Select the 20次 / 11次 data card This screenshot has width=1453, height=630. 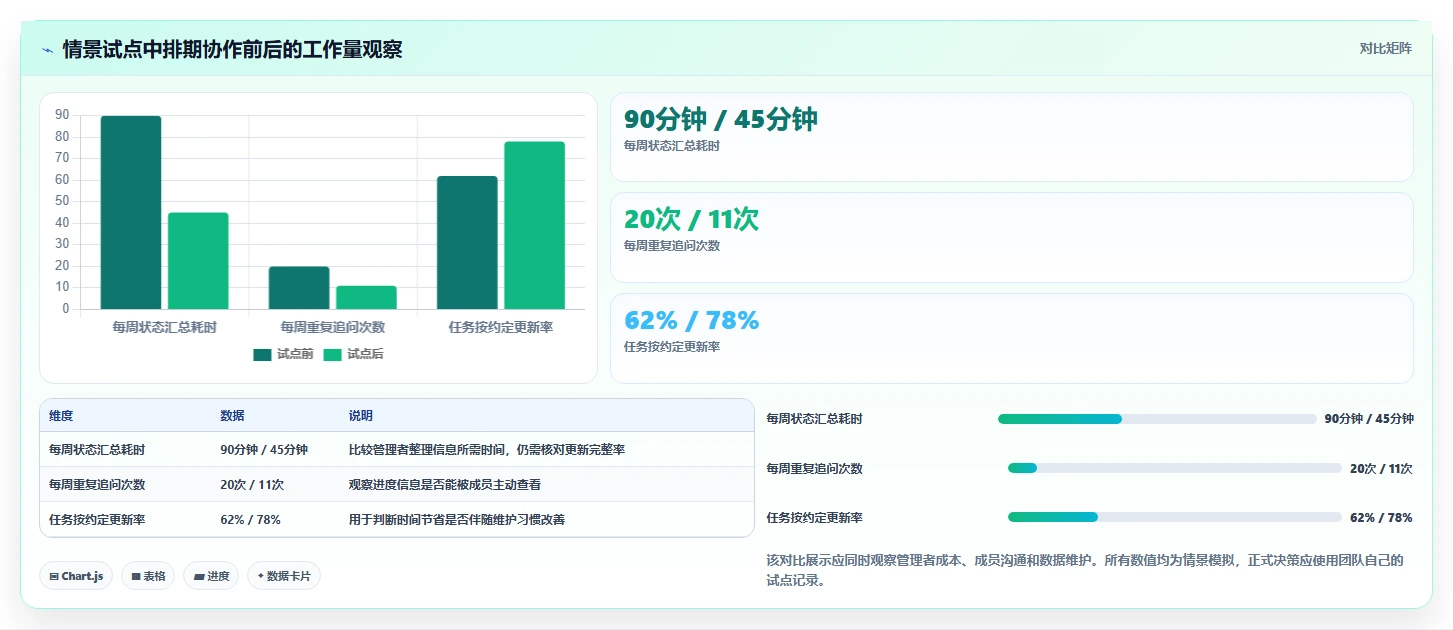(1011, 237)
